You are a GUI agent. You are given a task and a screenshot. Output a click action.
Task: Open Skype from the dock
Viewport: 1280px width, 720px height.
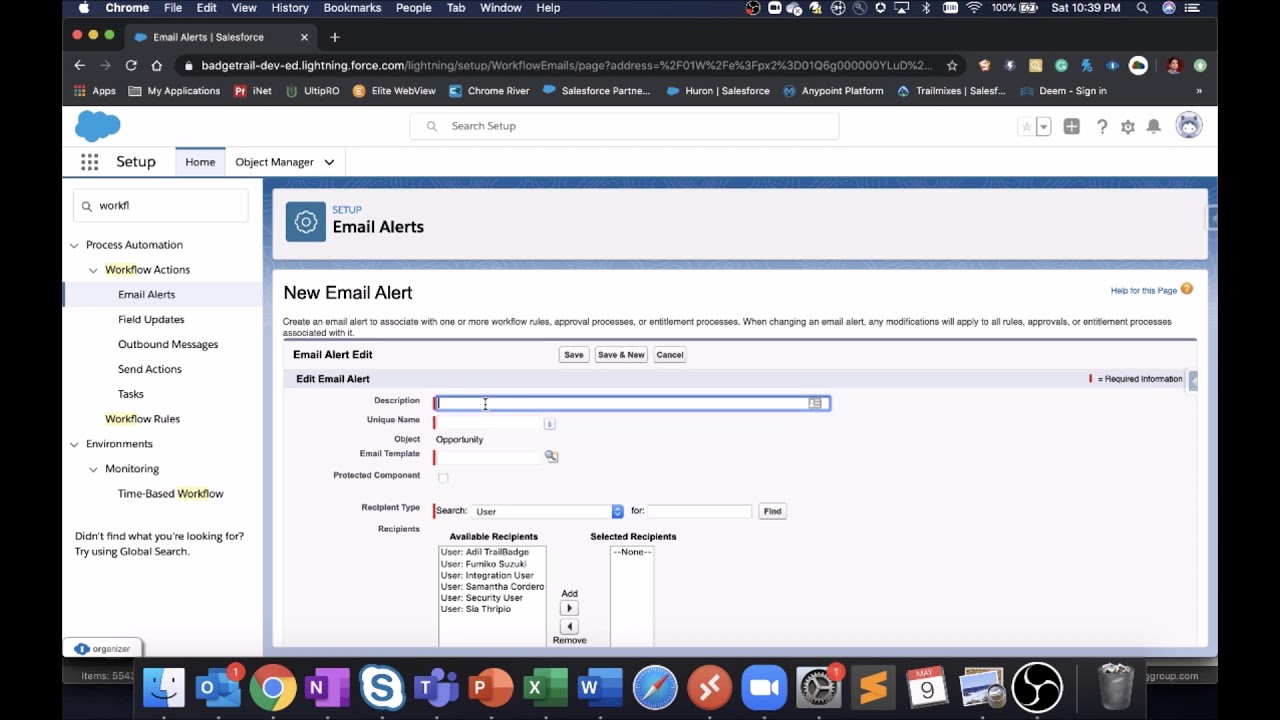(x=381, y=688)
